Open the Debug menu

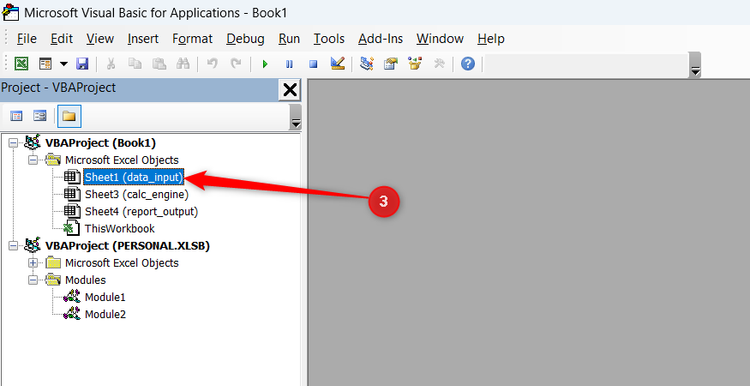(245, 39)
